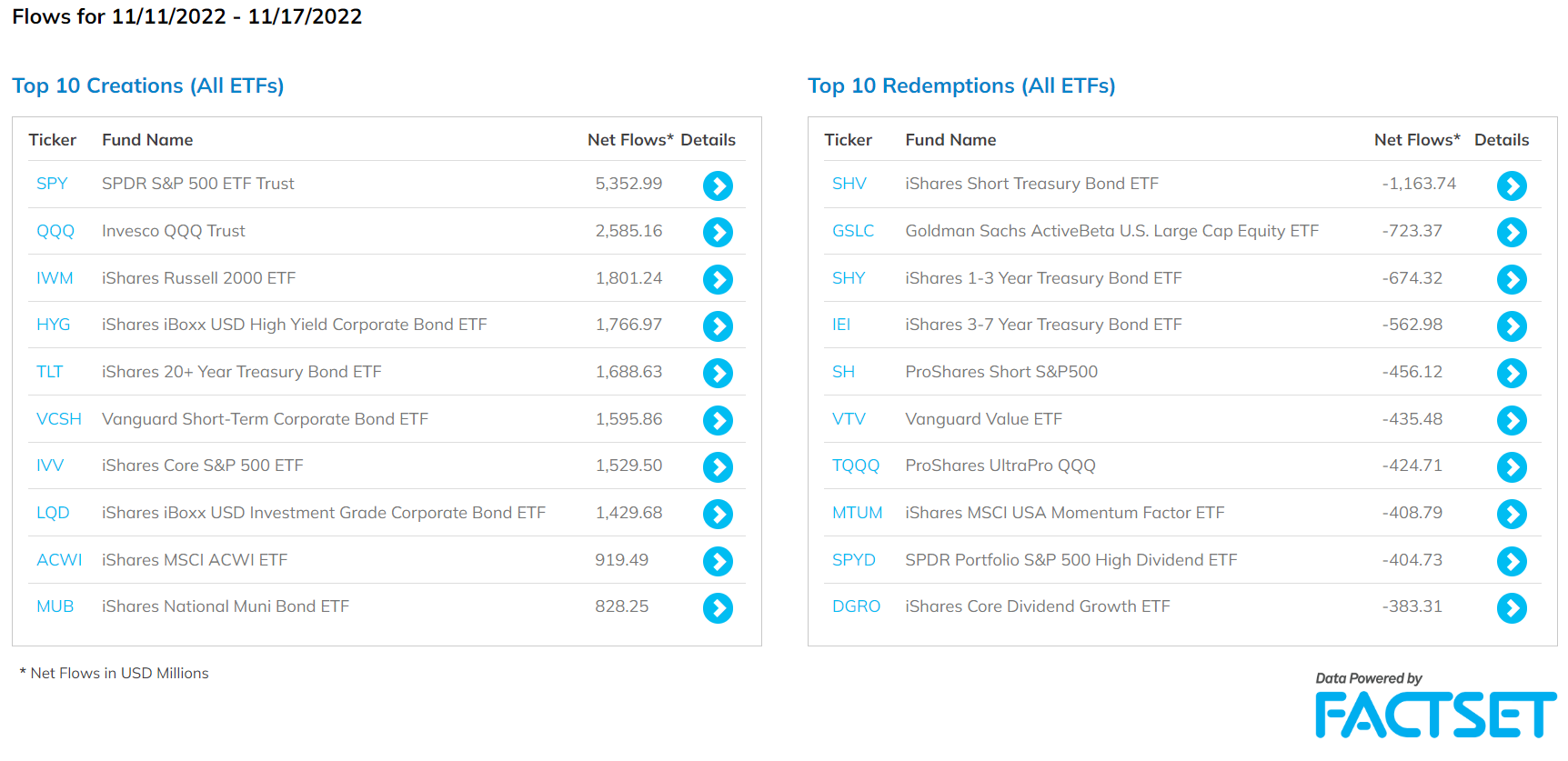Image resolution: width=1568 pixels, height=761 pixels.
Task: Select fund name ProShares Short S&P500
Action: [x=1001, y=372]
